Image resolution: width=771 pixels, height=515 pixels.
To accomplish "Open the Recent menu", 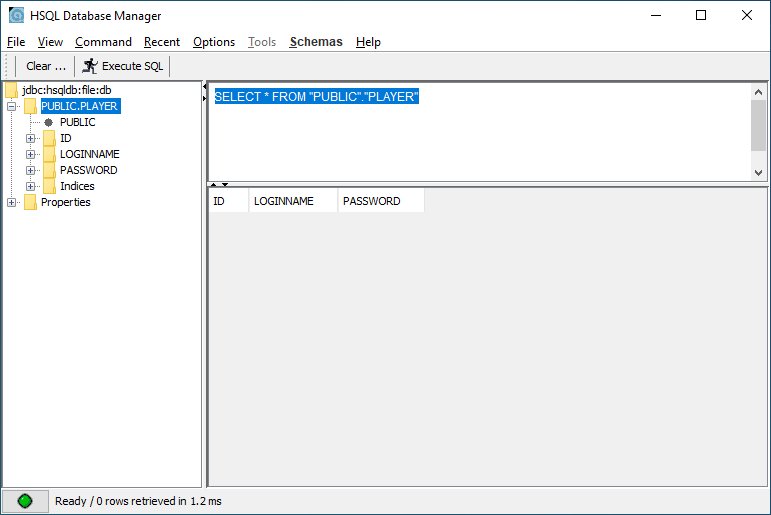I will point(162,42).
